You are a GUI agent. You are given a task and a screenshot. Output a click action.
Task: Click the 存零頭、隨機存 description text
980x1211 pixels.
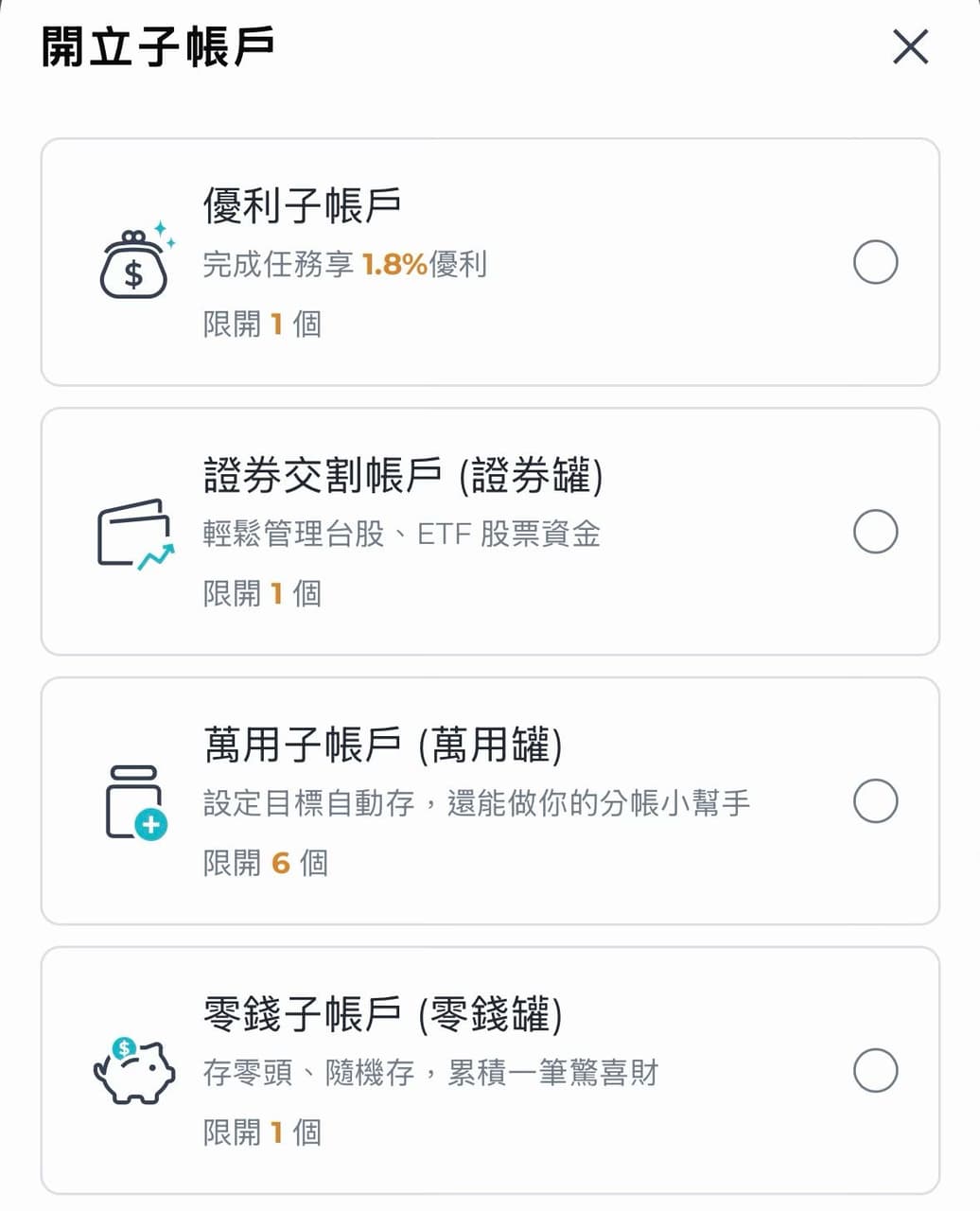pyautogui.click(x=309, y=1073)
